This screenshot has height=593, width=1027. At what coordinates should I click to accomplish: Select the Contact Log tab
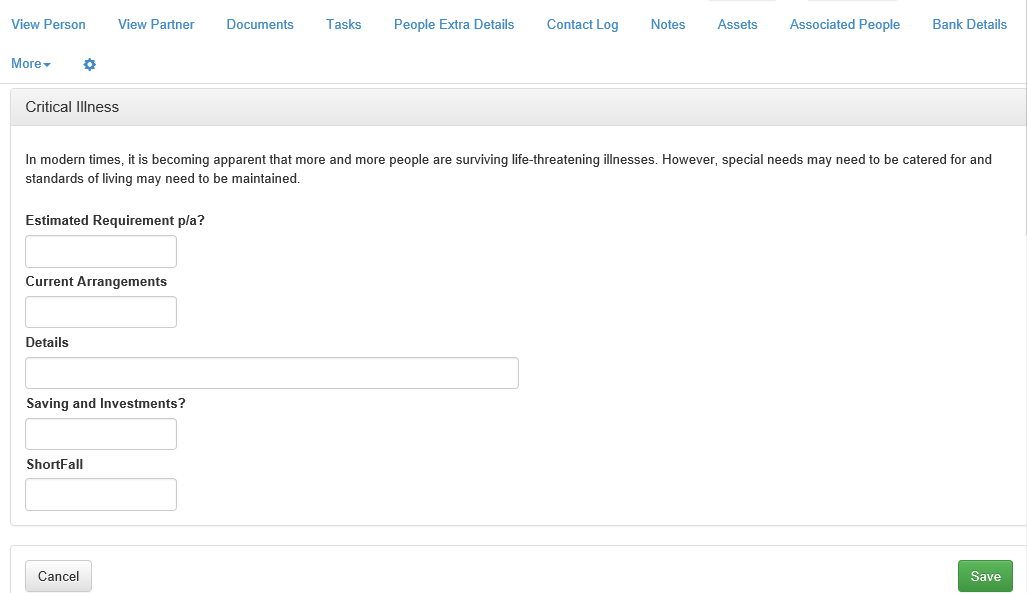pyautogui.click(x=582, y=24)
